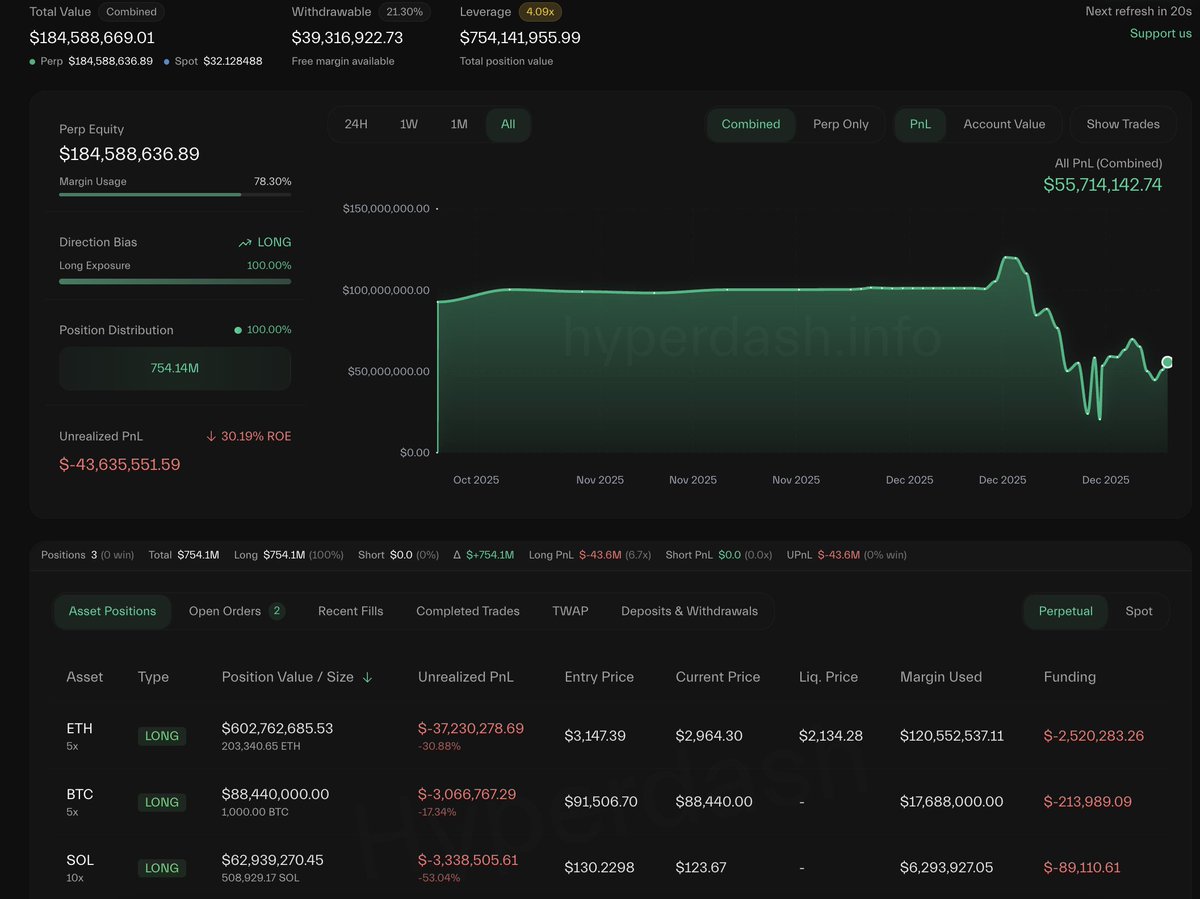Select the 1W time range tab
1200x899 pixels.
(x=408, y=124)
